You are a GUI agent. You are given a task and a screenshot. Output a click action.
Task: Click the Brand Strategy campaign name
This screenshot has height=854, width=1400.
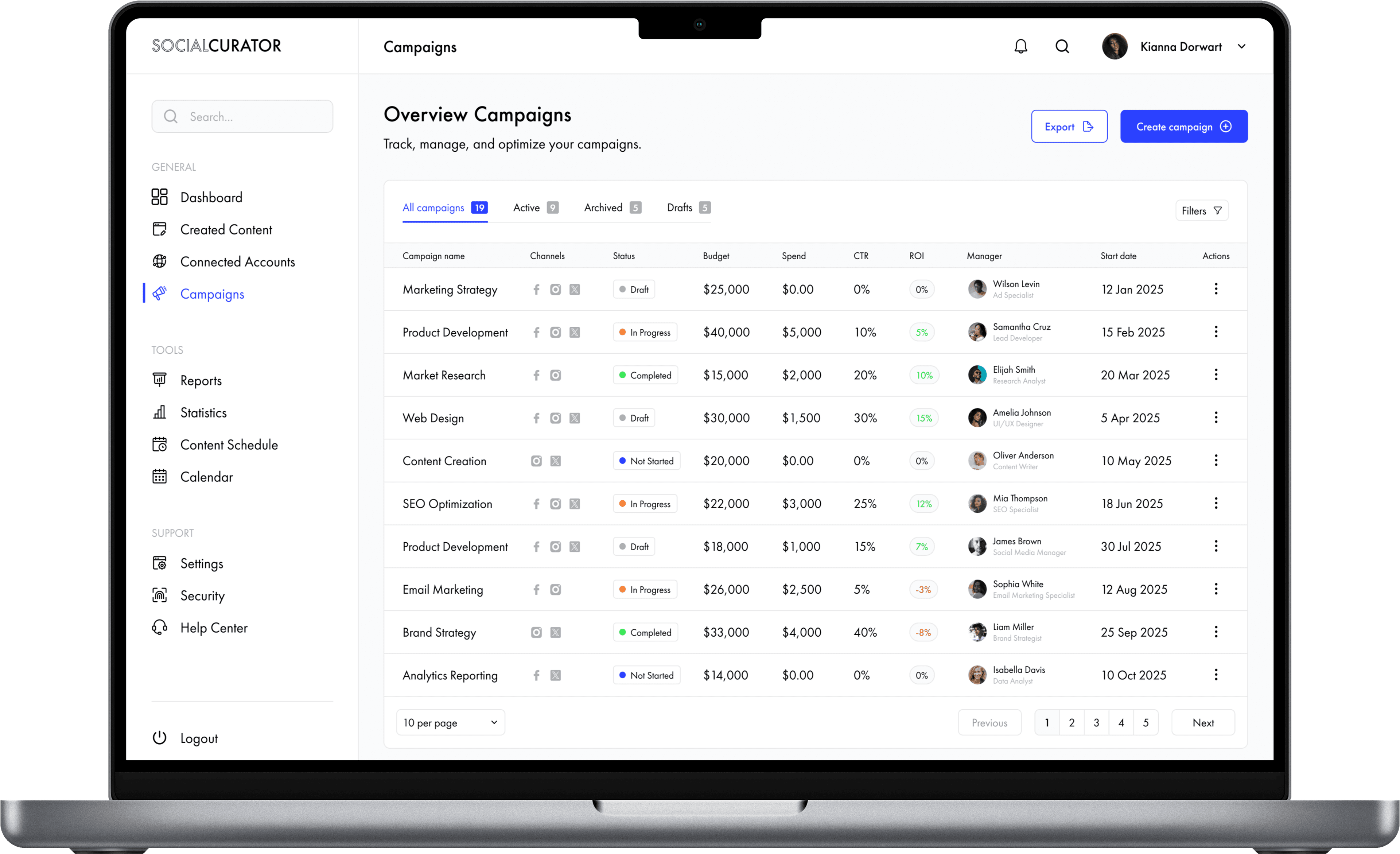(439, 632)
